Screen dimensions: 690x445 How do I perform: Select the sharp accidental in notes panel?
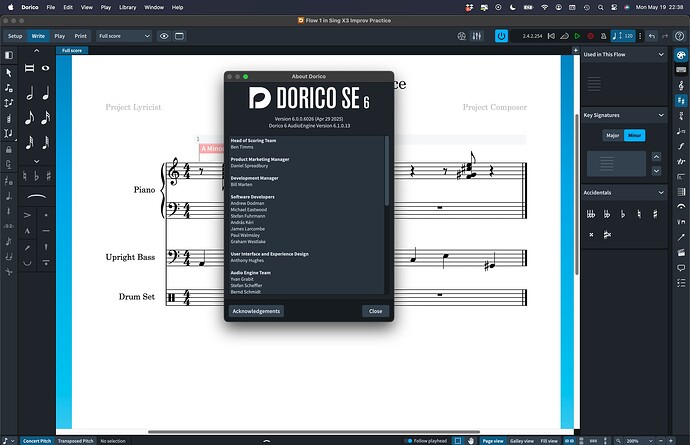48,176
